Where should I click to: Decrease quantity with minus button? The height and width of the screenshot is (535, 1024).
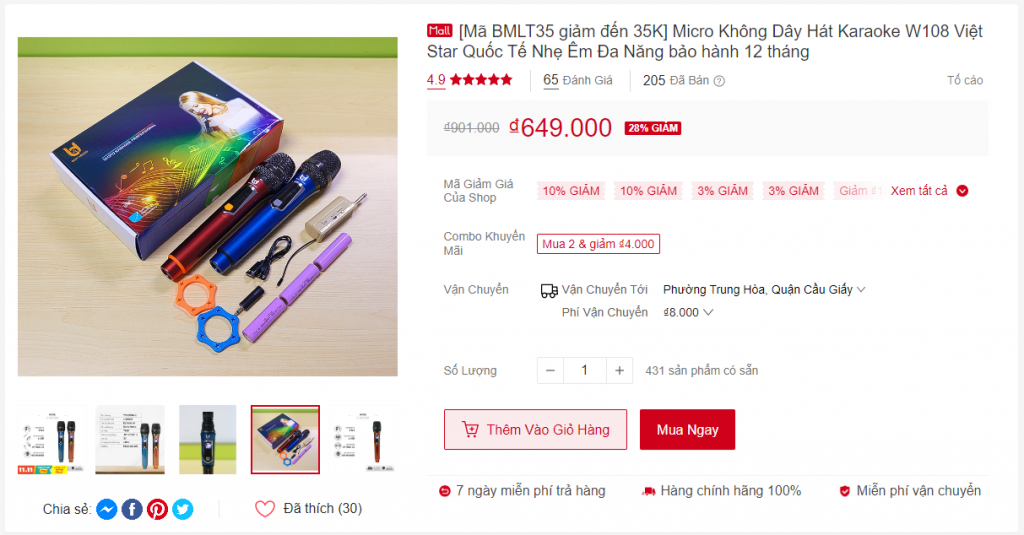(551, 370)
